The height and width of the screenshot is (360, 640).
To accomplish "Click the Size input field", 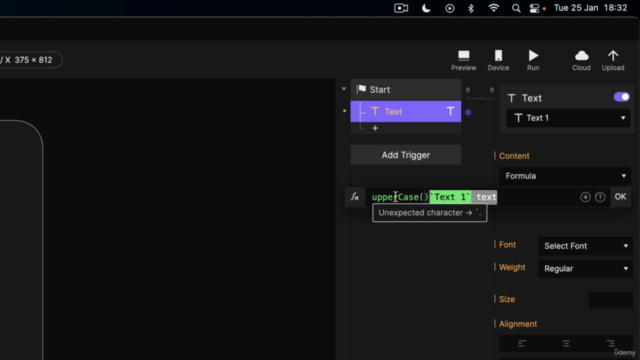I will tap(611, 300).
